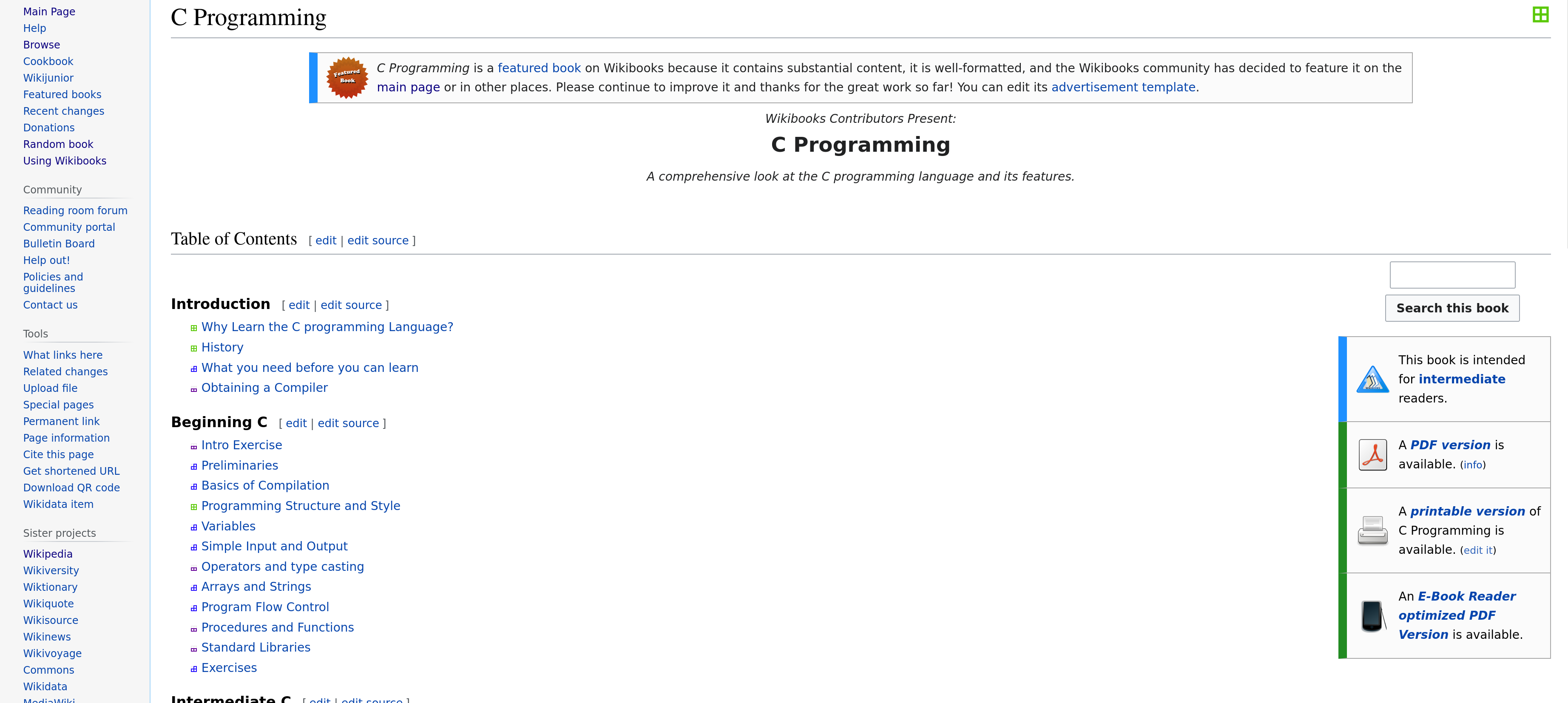Open the printable version link
Viewport: 1568px width, 703px height.
1467,511
